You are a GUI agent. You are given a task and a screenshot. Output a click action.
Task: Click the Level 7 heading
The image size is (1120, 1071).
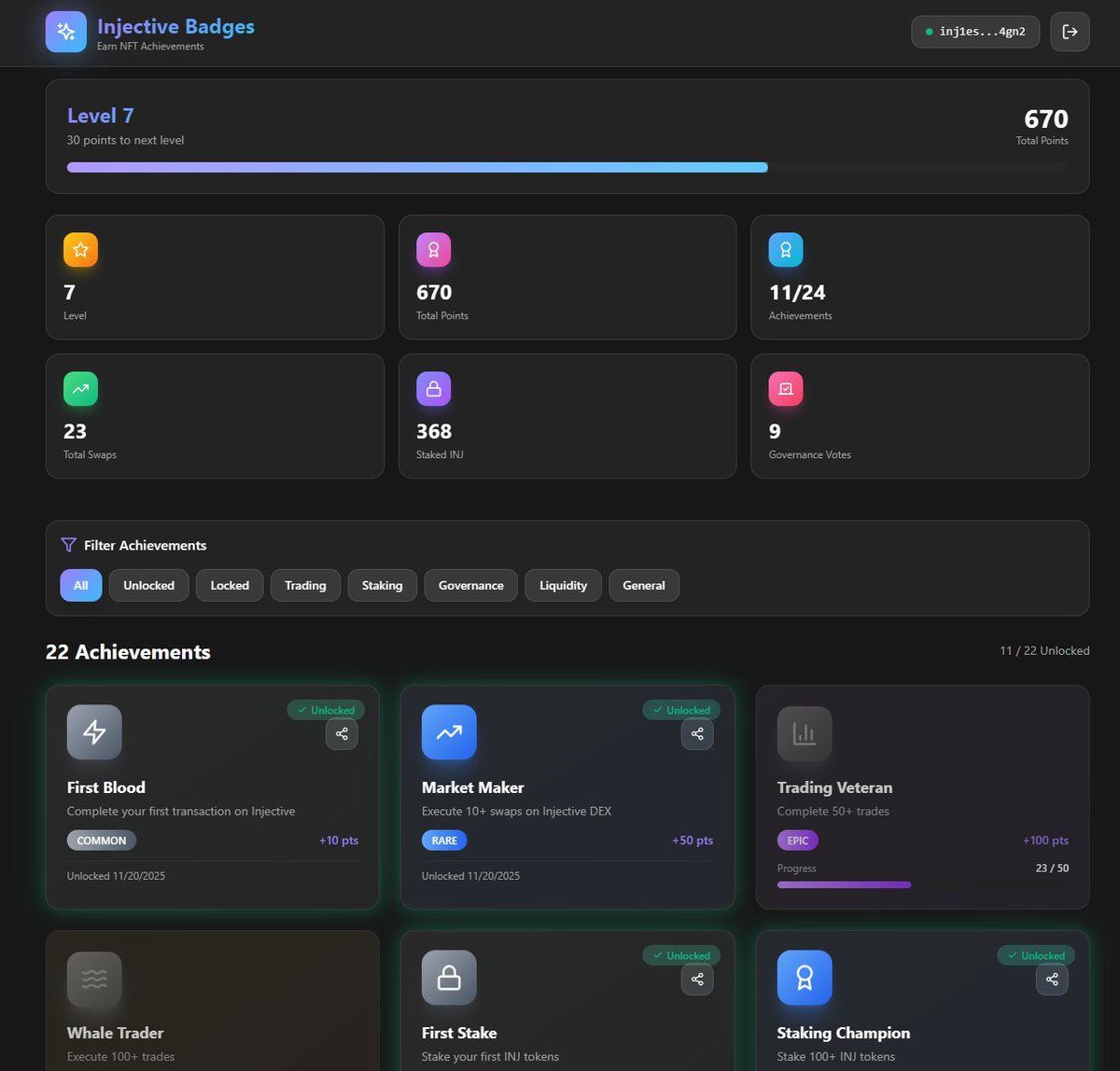coord(101,116)
